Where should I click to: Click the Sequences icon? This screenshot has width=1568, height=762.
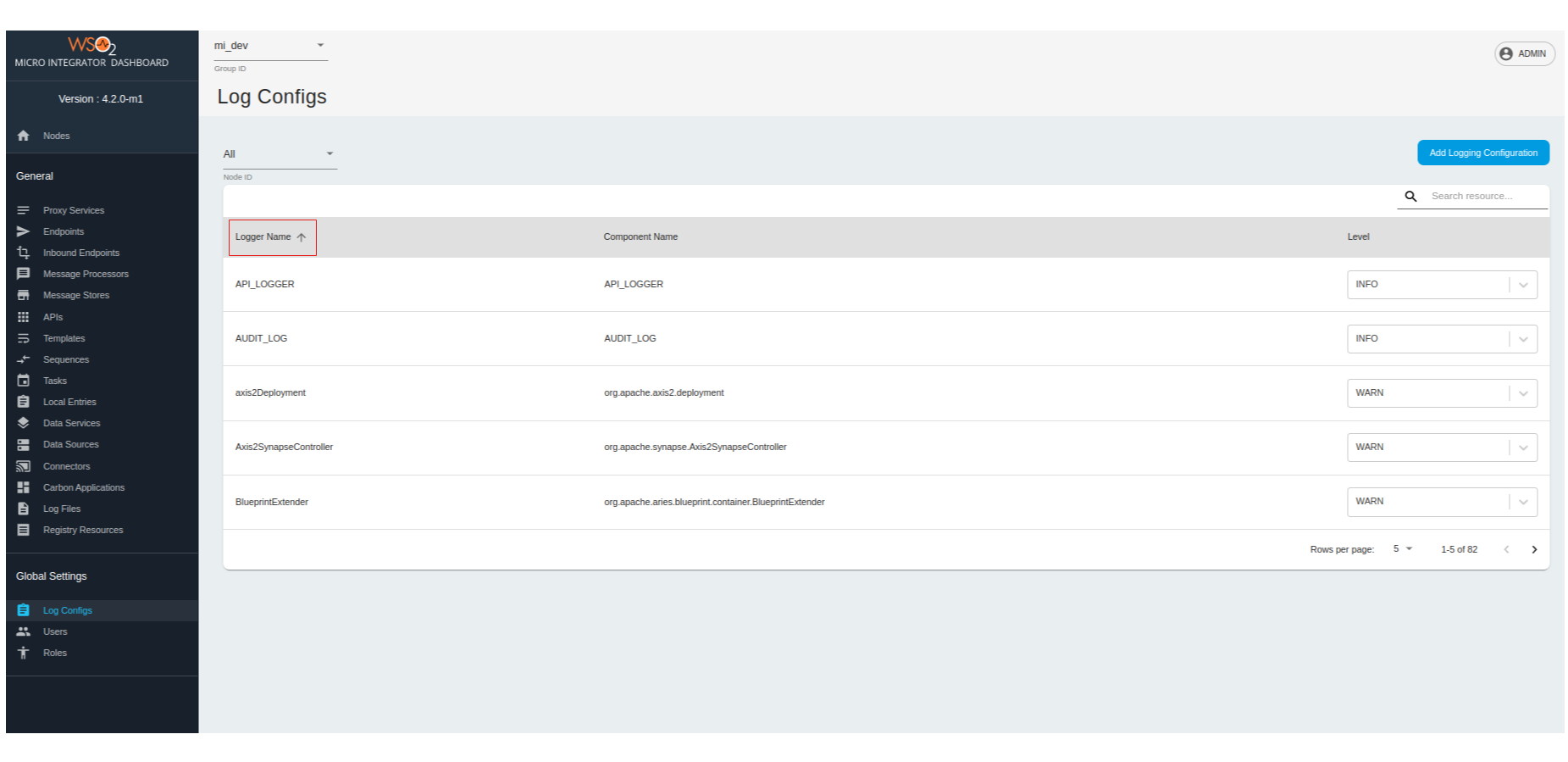[x=23, y=359]
